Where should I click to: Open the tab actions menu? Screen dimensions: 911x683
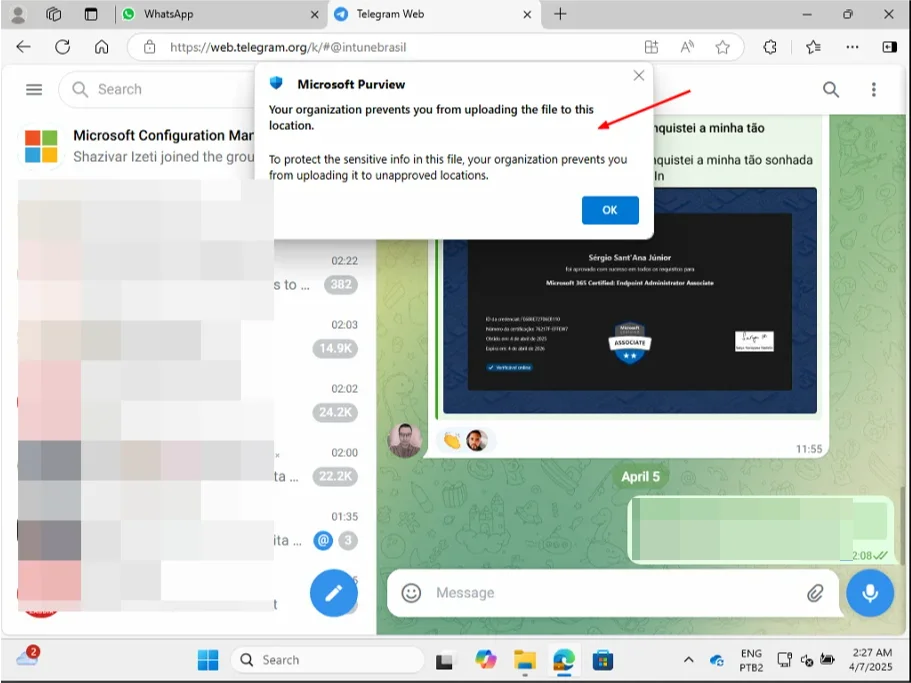91,15
